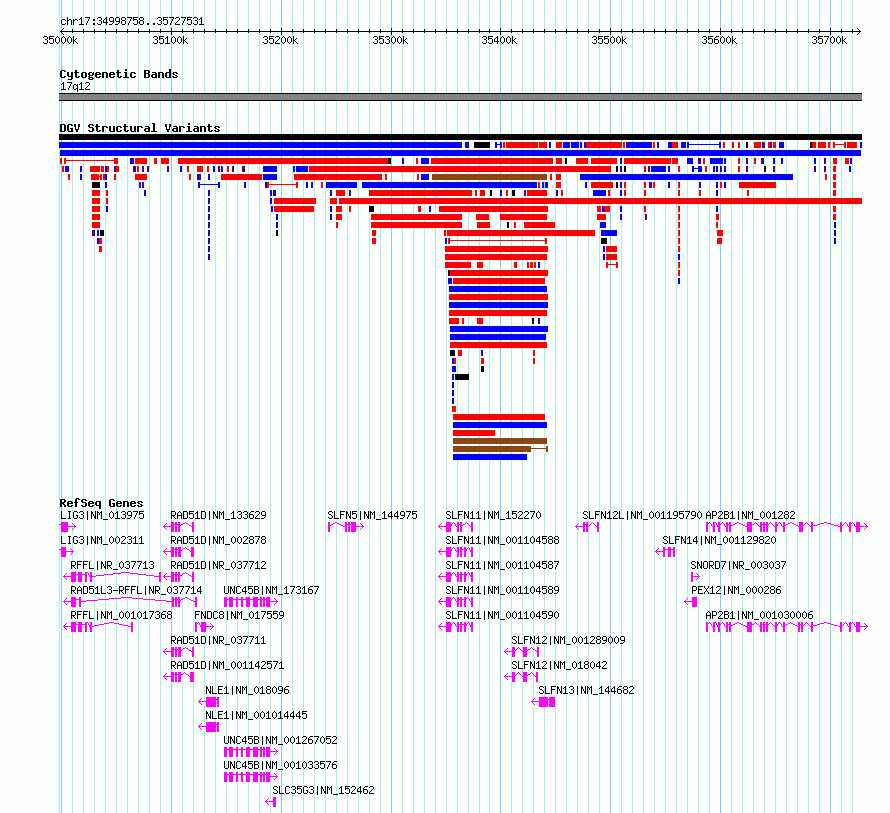Select RAD51D|NR_037711 transcript label
Screen dimensions: 890x813
click(x=219, y=640)
